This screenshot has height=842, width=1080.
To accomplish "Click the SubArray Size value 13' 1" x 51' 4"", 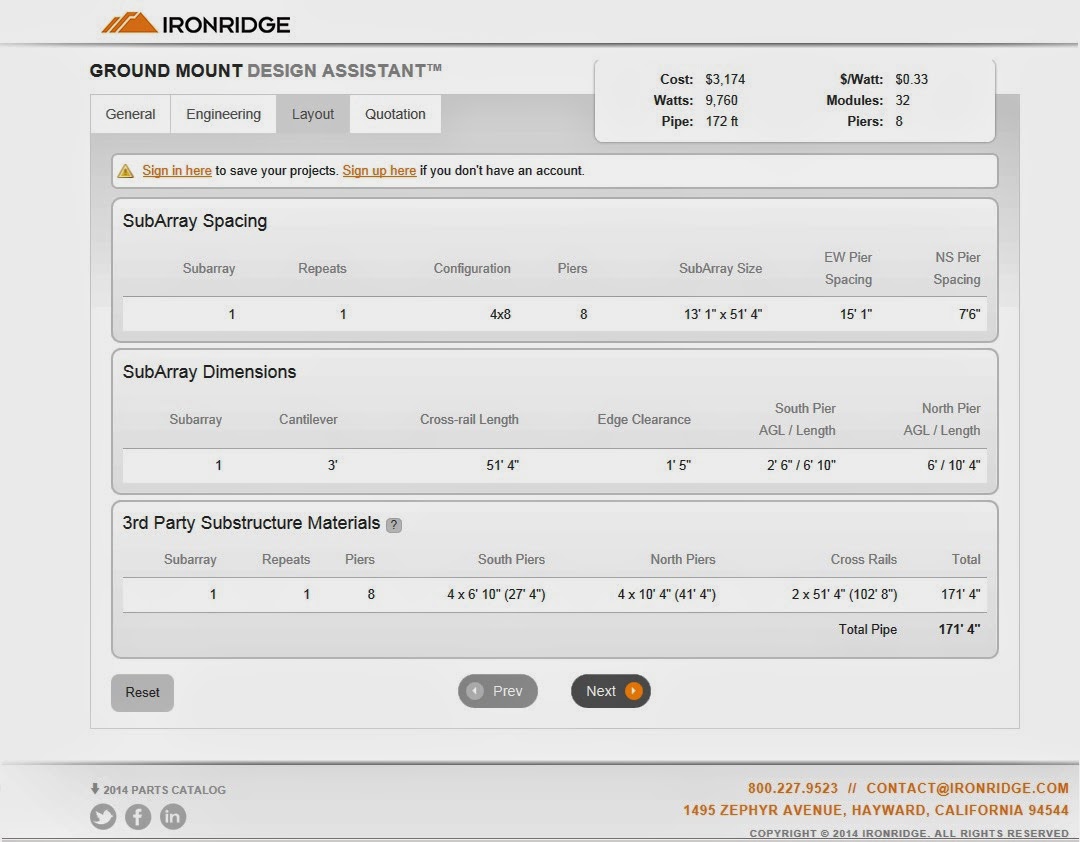I will point(723,314).
